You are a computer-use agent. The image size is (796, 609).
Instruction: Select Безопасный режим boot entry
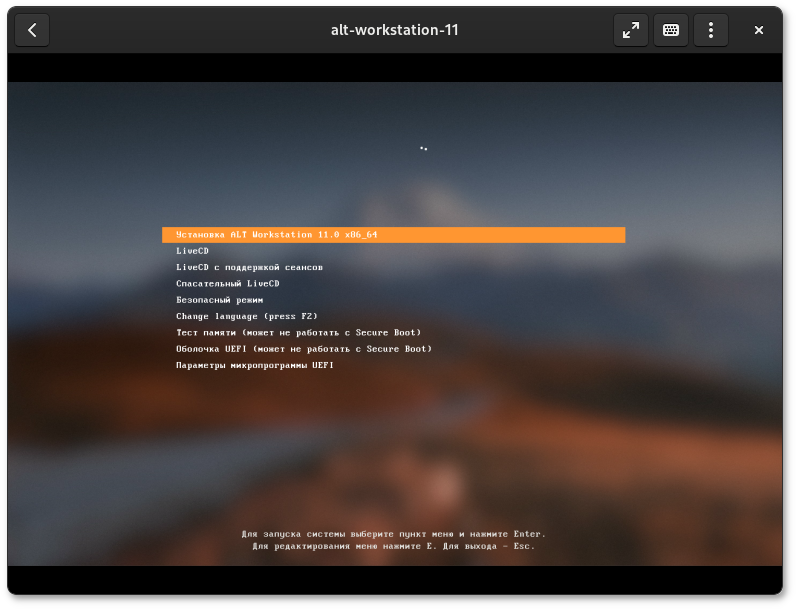pyautogui.click(x=219, y=300)
